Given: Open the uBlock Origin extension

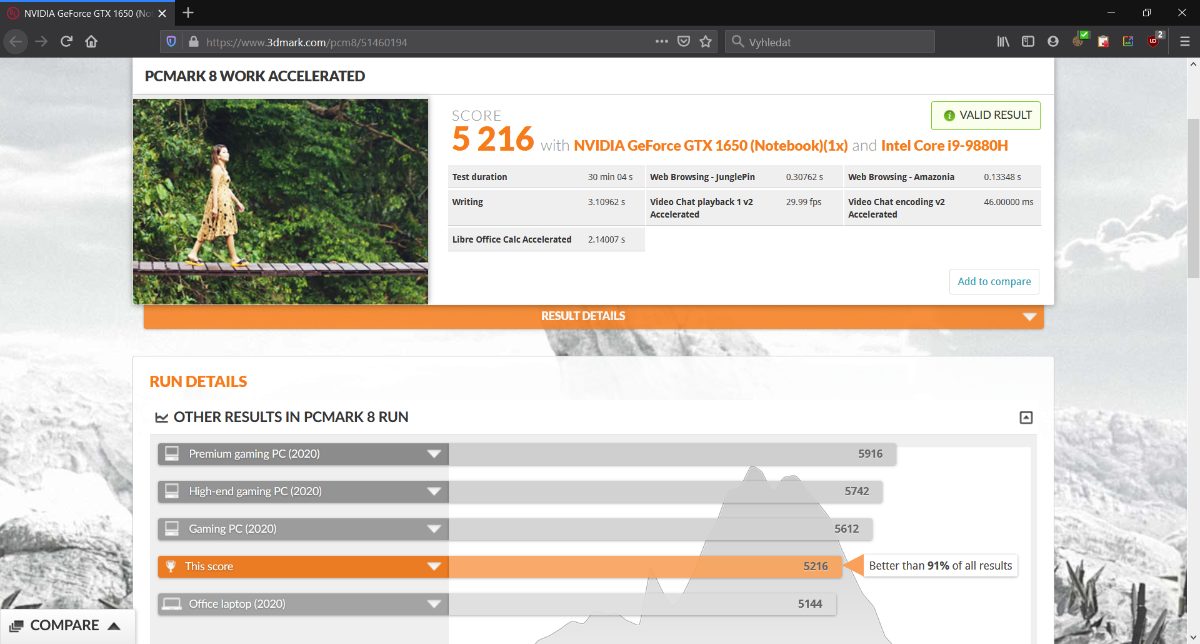Looking at the screenshot, I should click(x=1154, y=42).
